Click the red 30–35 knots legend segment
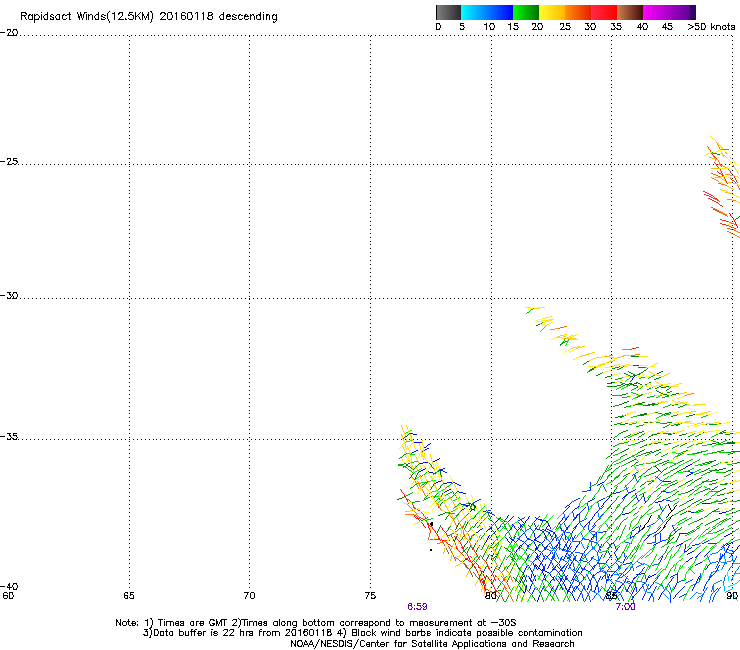Image resolution: width=740 pixels, height=650 pixels. (x=604, y=12)
